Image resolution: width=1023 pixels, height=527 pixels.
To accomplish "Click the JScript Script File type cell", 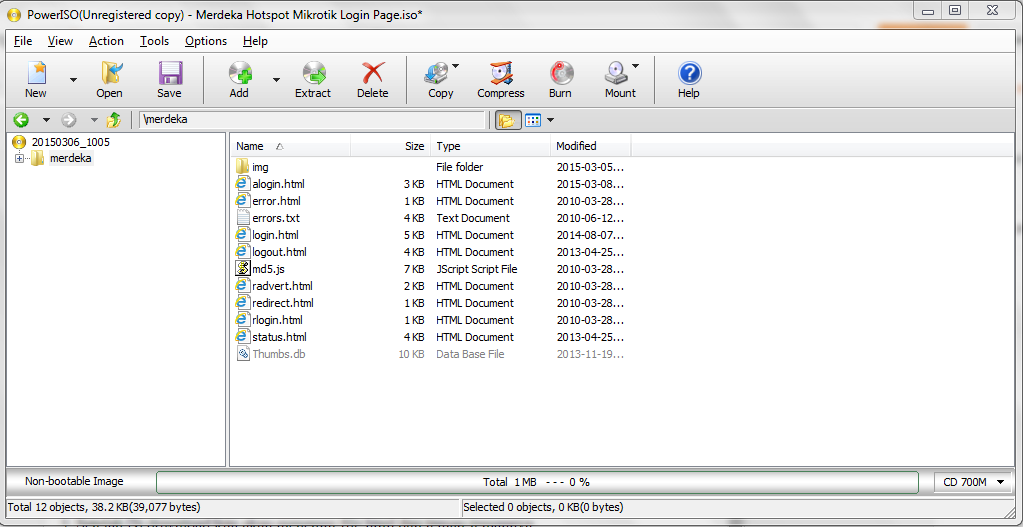I will [477, 269].
